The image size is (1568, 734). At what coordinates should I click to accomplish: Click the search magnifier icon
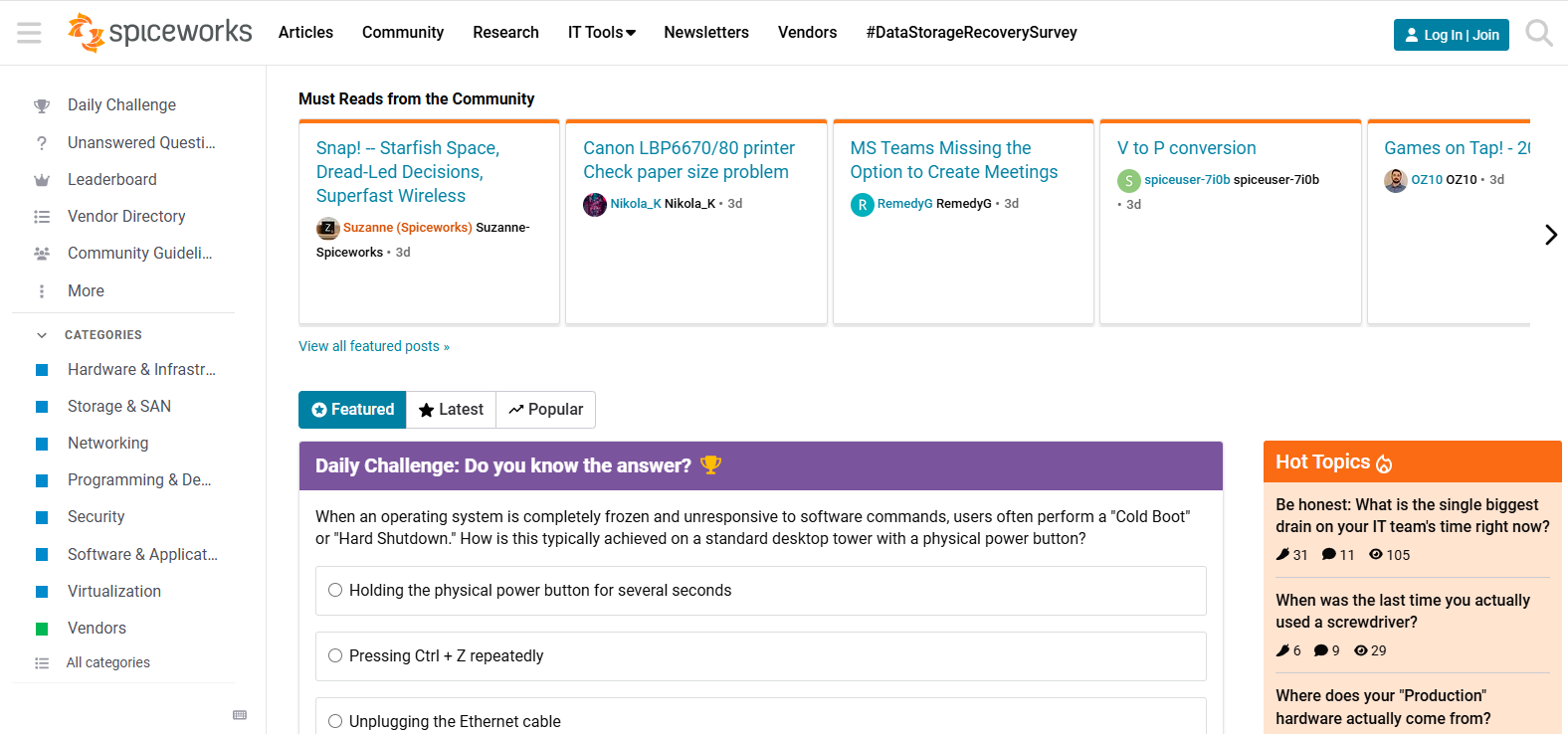[x=1538, y=34]
